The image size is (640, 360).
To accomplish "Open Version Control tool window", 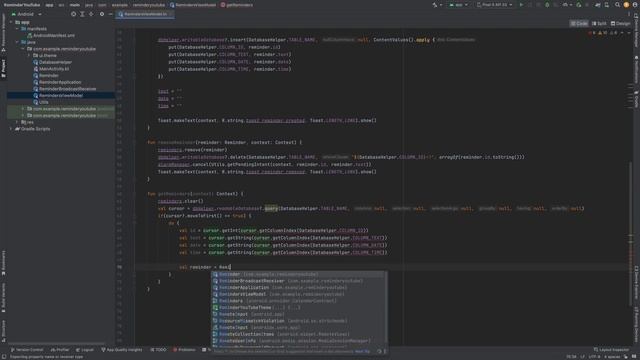I will pos(27,350).
